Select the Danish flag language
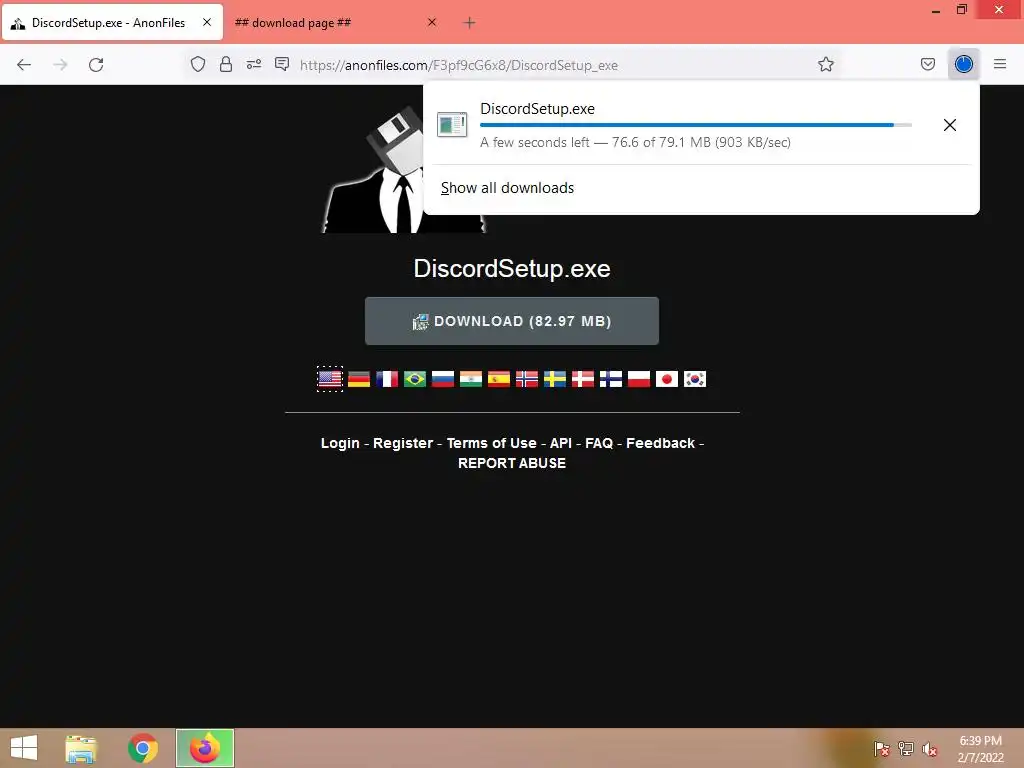This screenshot has width=1024, height=768. (583, 379)
